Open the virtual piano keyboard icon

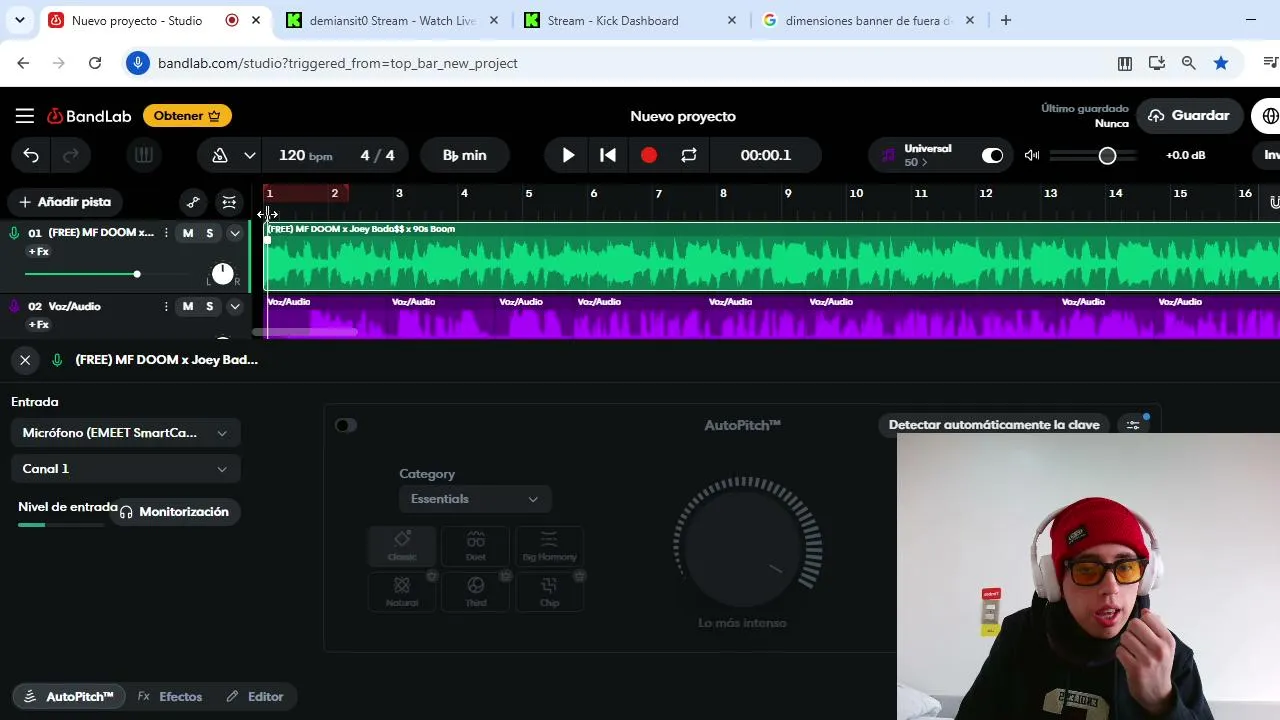pyautogui.click(x=144, y=155)
